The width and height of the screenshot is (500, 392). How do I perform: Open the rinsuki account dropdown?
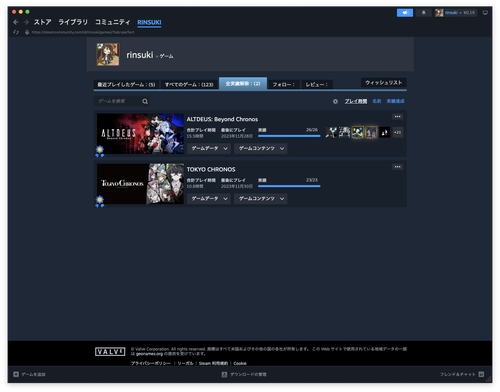(x=456, y=13)
